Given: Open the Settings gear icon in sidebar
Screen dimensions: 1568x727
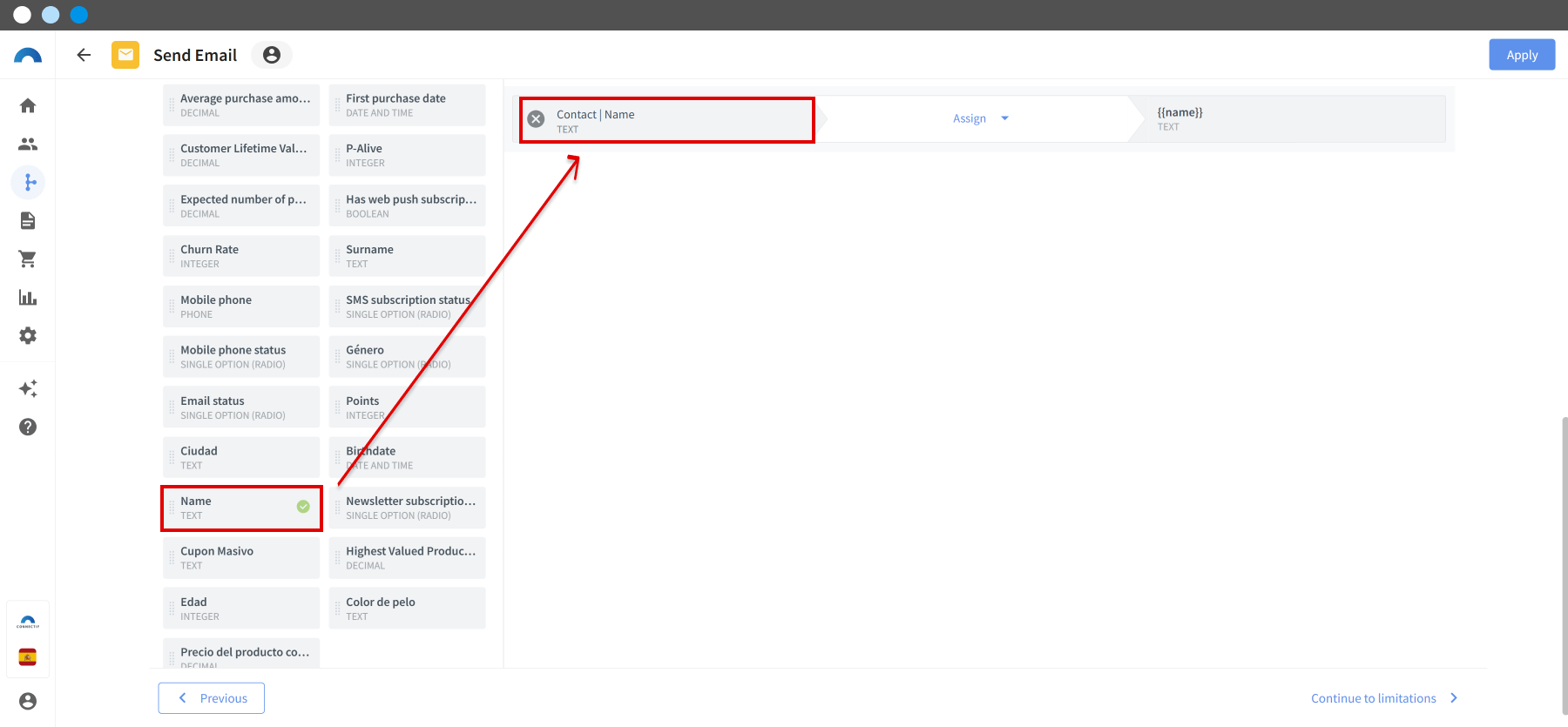Looking at the screenshot, I should click(28, 335).
